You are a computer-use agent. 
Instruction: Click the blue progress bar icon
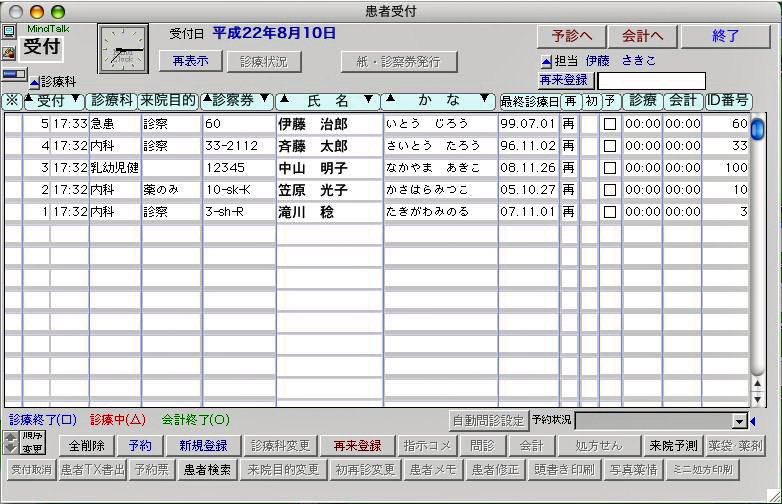pyautogui.click(x=14, y=75)
